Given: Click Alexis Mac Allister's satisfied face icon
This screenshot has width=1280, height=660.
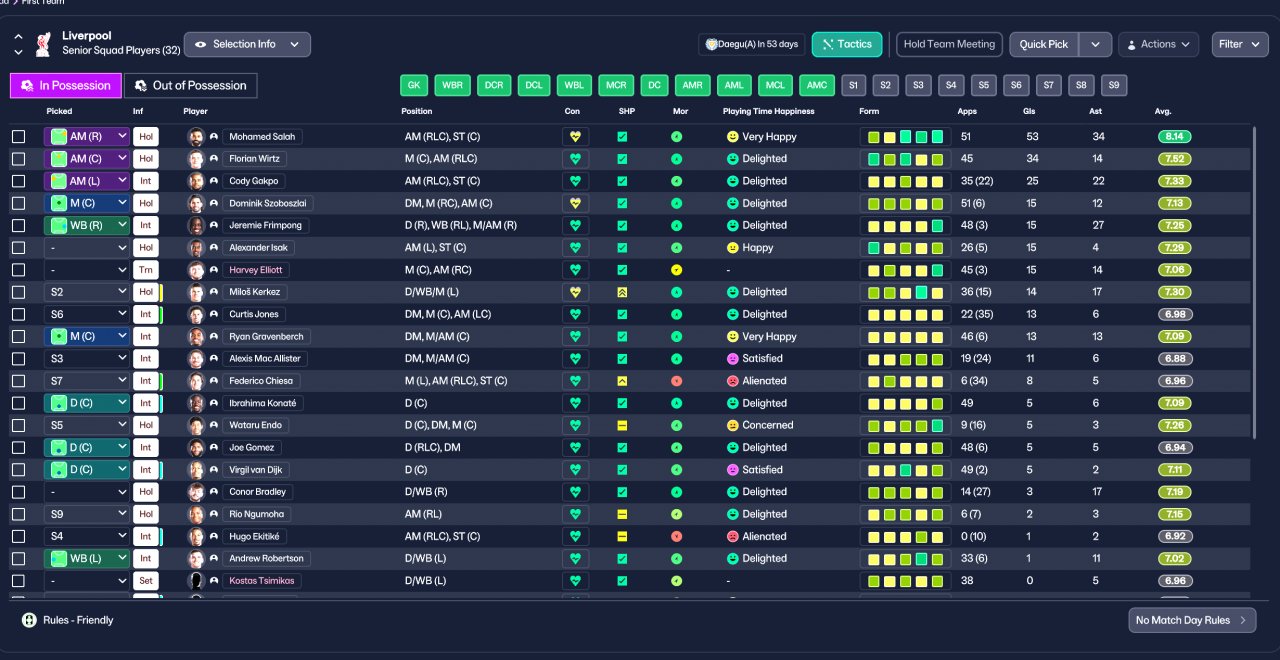Looking at the screenshot, I should (732, 359).
